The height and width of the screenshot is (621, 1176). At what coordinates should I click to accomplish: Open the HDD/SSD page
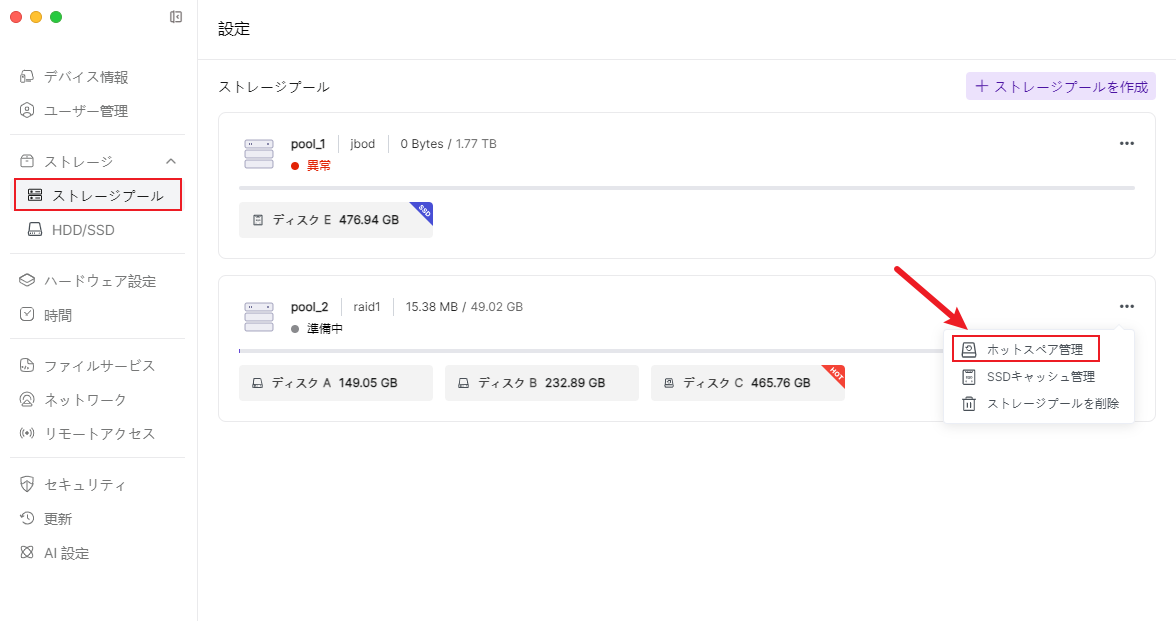point(83,230)
